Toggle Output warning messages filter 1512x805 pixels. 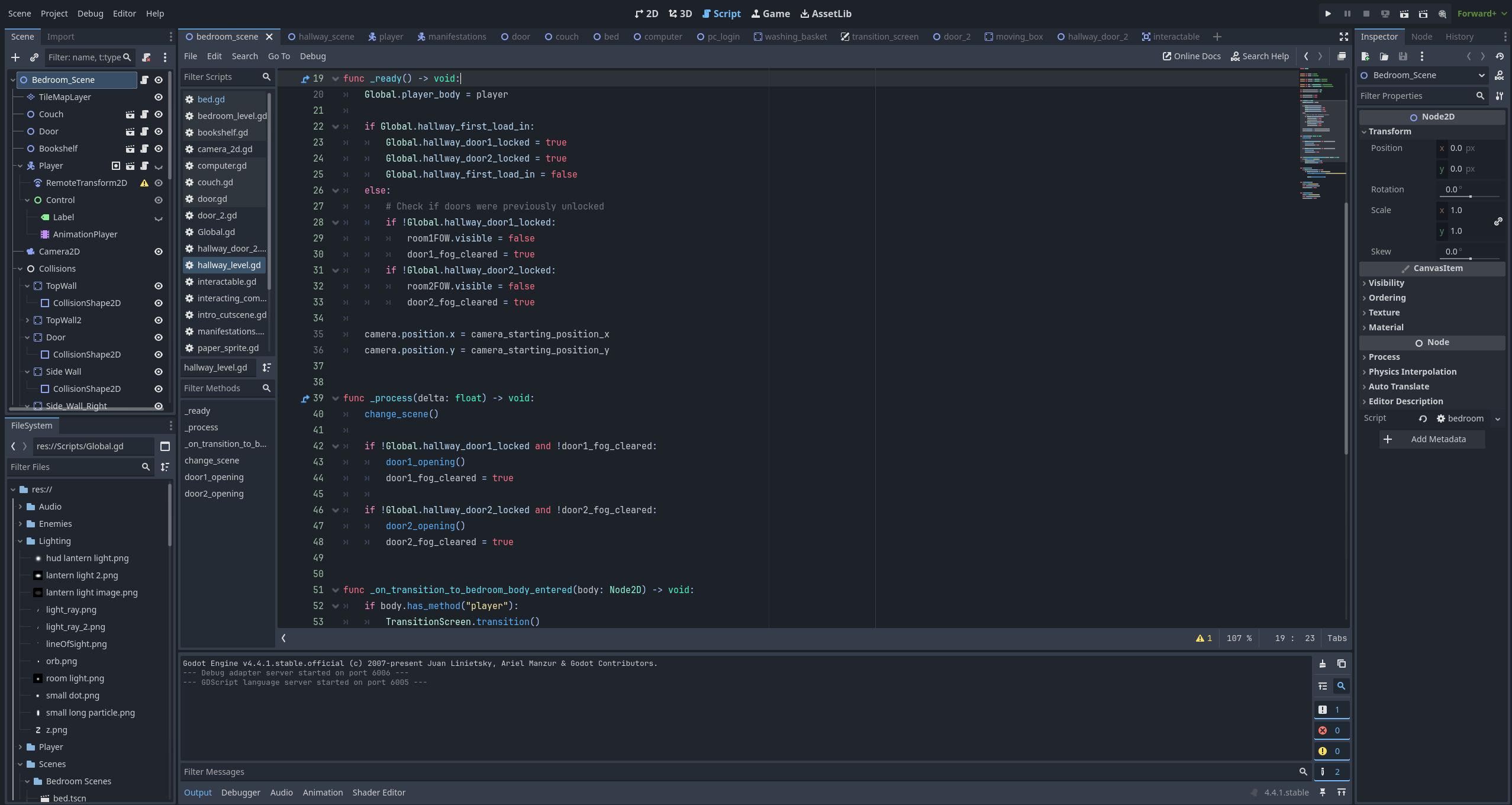click(1332, 751)
